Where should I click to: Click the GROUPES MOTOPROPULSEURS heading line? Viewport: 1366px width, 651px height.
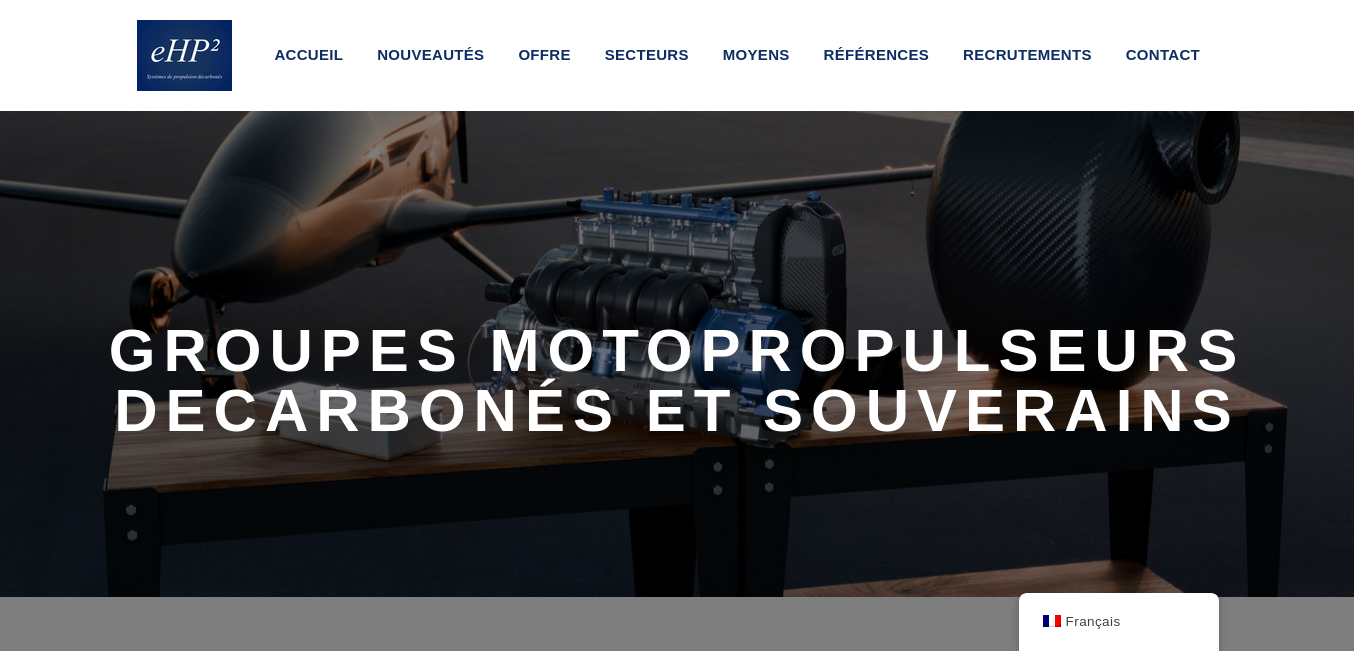tap(676, 351)
